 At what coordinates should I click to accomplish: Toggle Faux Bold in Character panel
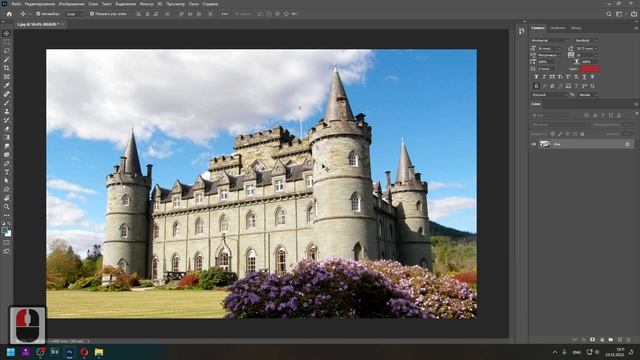[536, 77]
